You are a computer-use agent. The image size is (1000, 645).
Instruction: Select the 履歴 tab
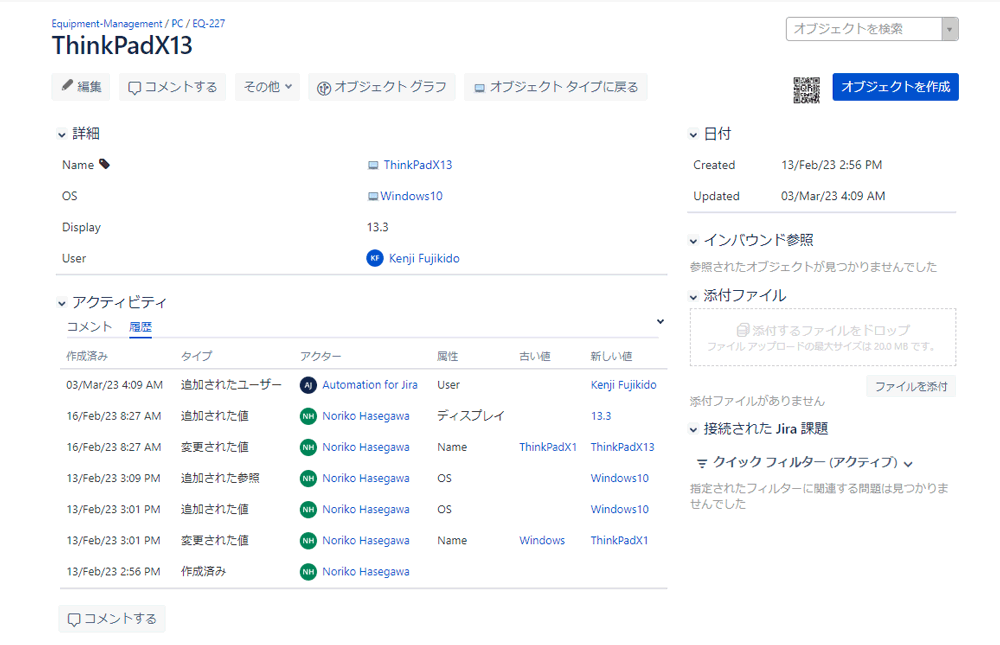tap(140, 327)
